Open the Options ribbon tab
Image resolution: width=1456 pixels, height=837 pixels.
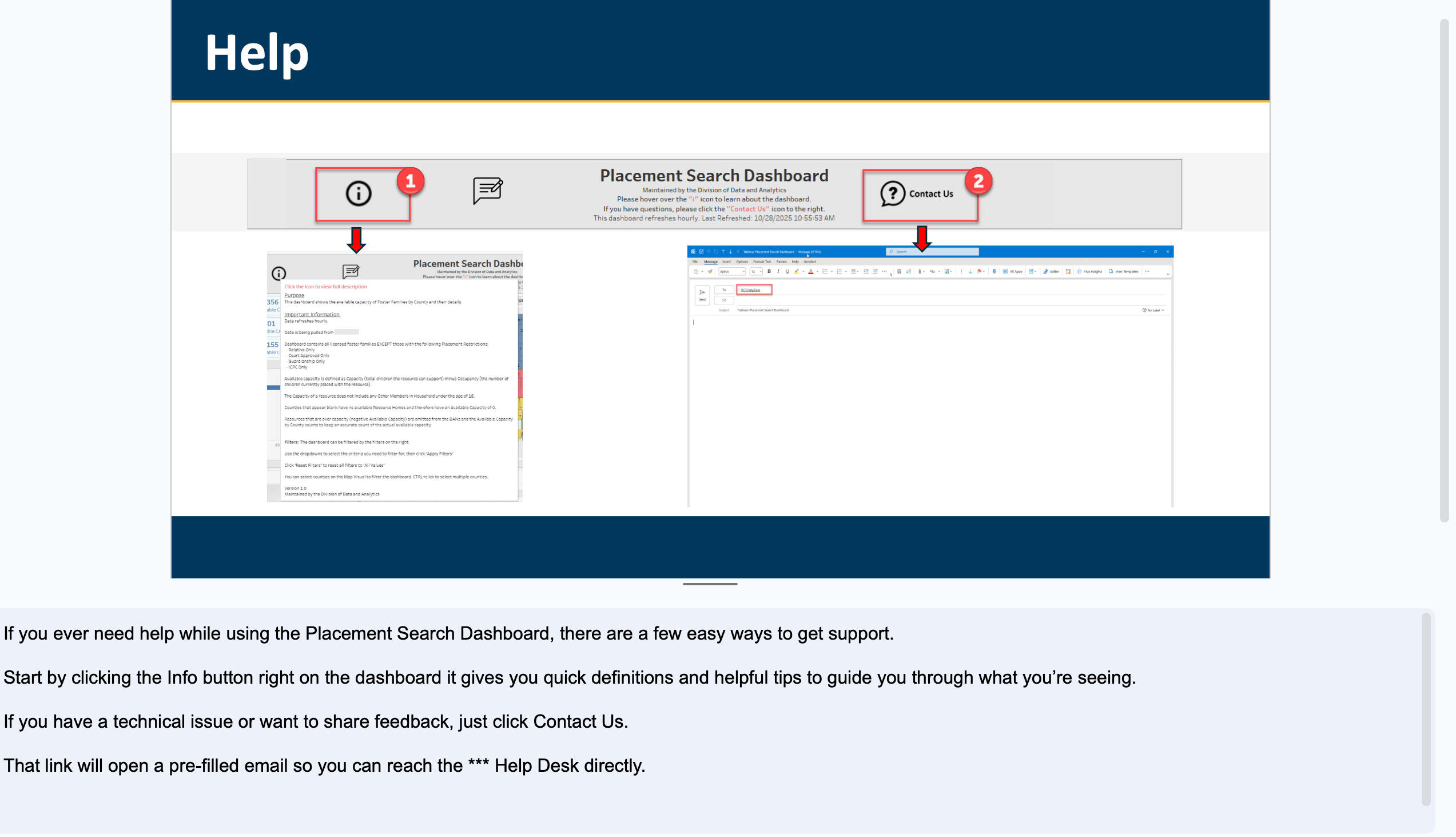tap(743, 261)
